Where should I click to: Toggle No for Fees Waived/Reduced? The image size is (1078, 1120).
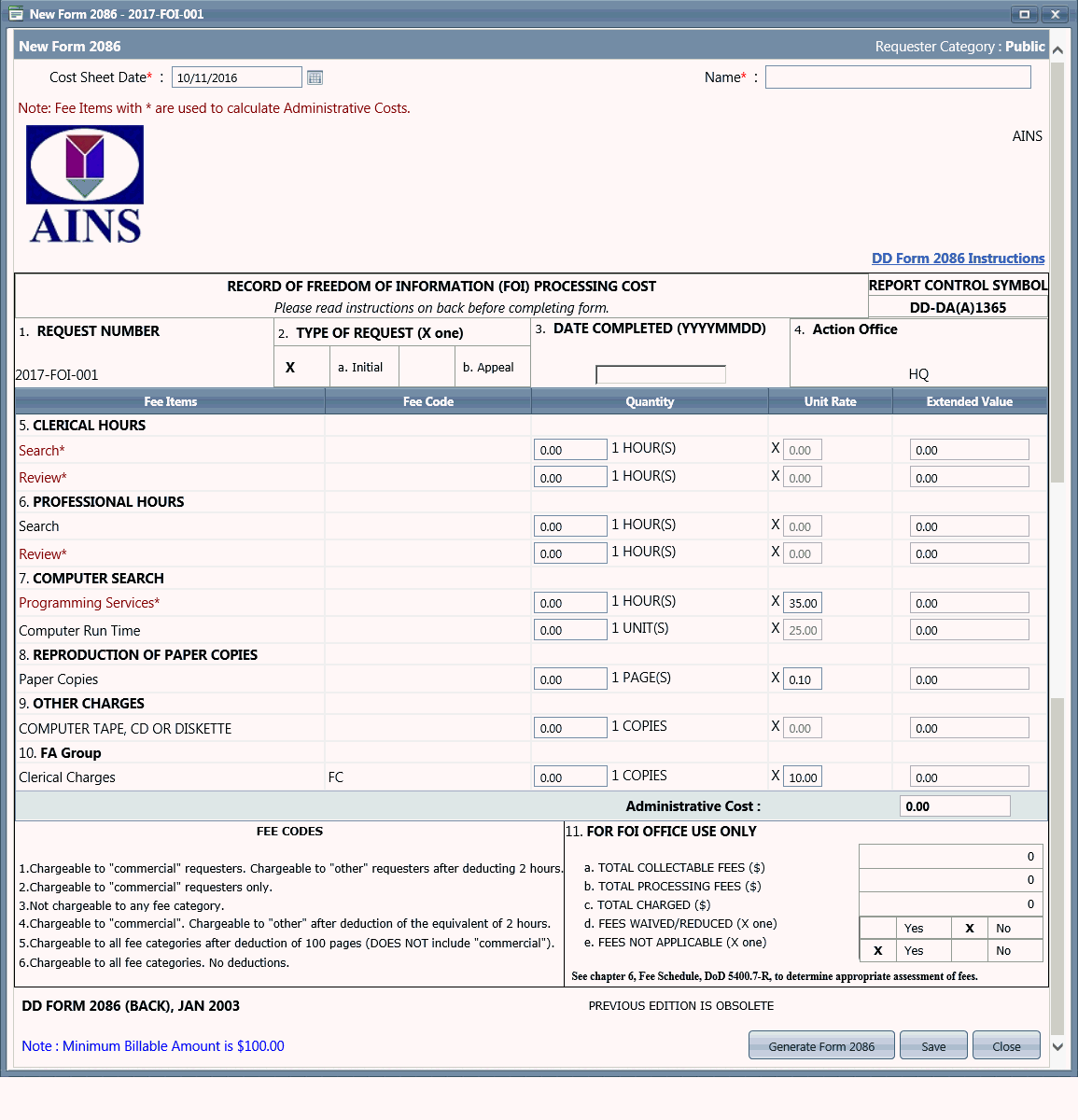click(x=970, y=928)
